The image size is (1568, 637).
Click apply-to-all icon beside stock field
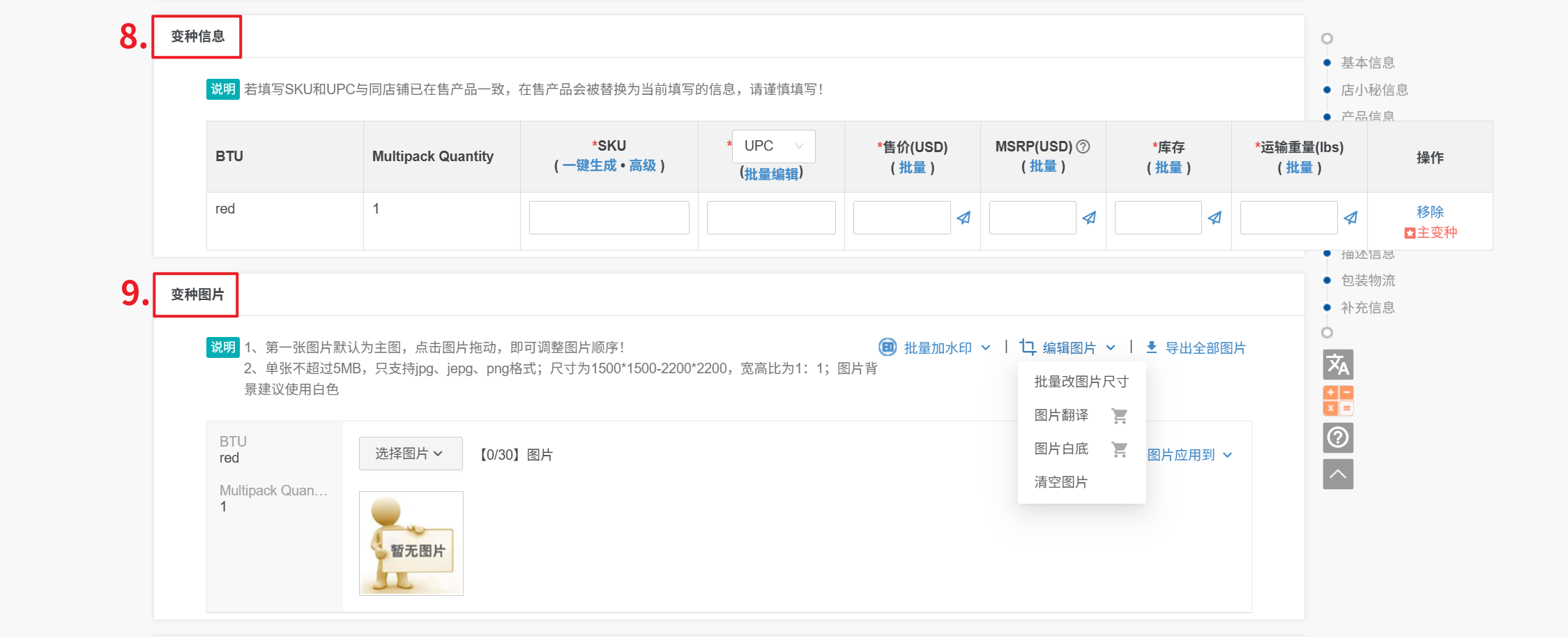point(1215,218)
